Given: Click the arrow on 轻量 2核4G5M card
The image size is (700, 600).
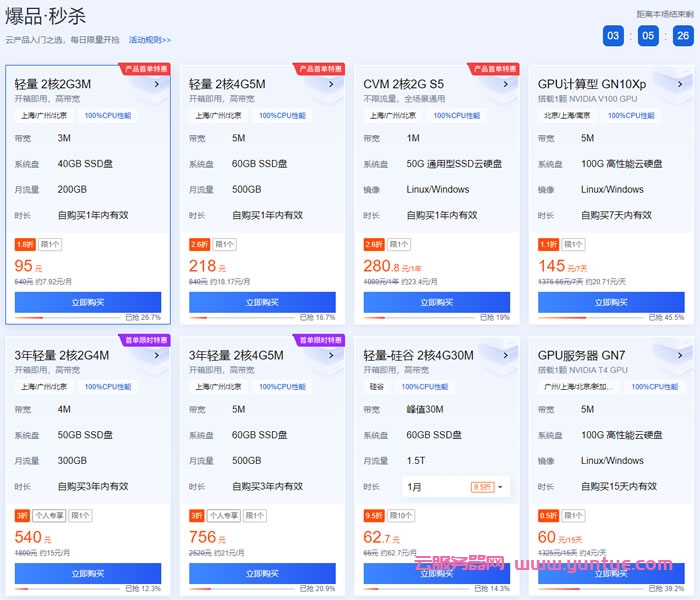Looking at the screenshot, I should click(331, 85).
